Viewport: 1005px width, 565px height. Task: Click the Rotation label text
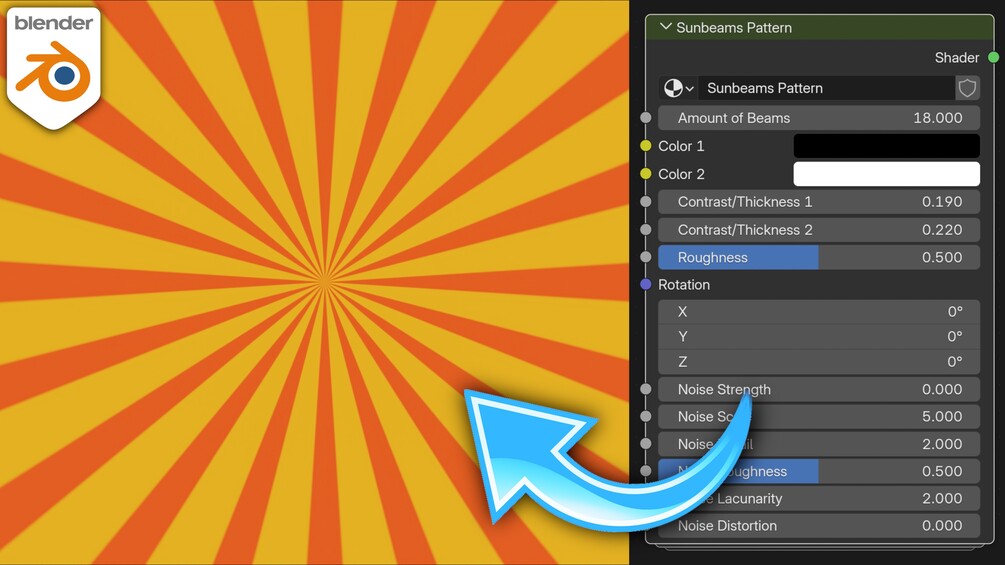[684, 285]
